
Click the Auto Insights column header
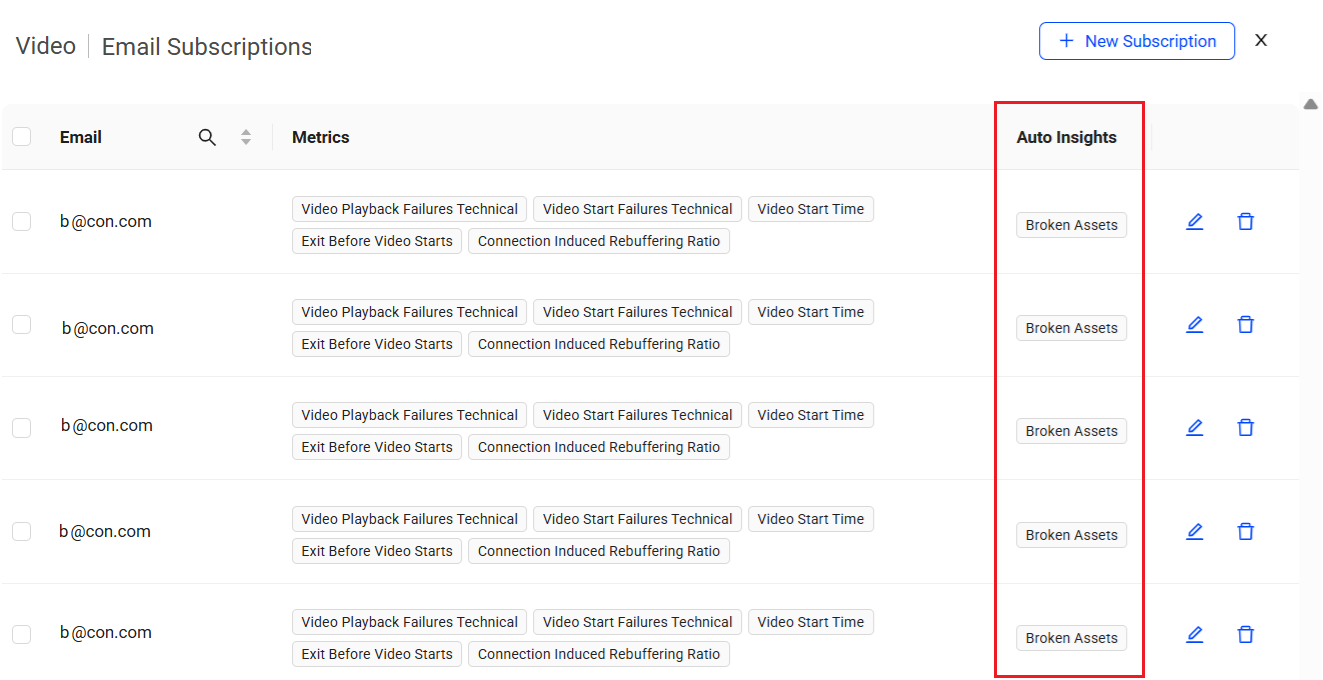coord(1066,138)
